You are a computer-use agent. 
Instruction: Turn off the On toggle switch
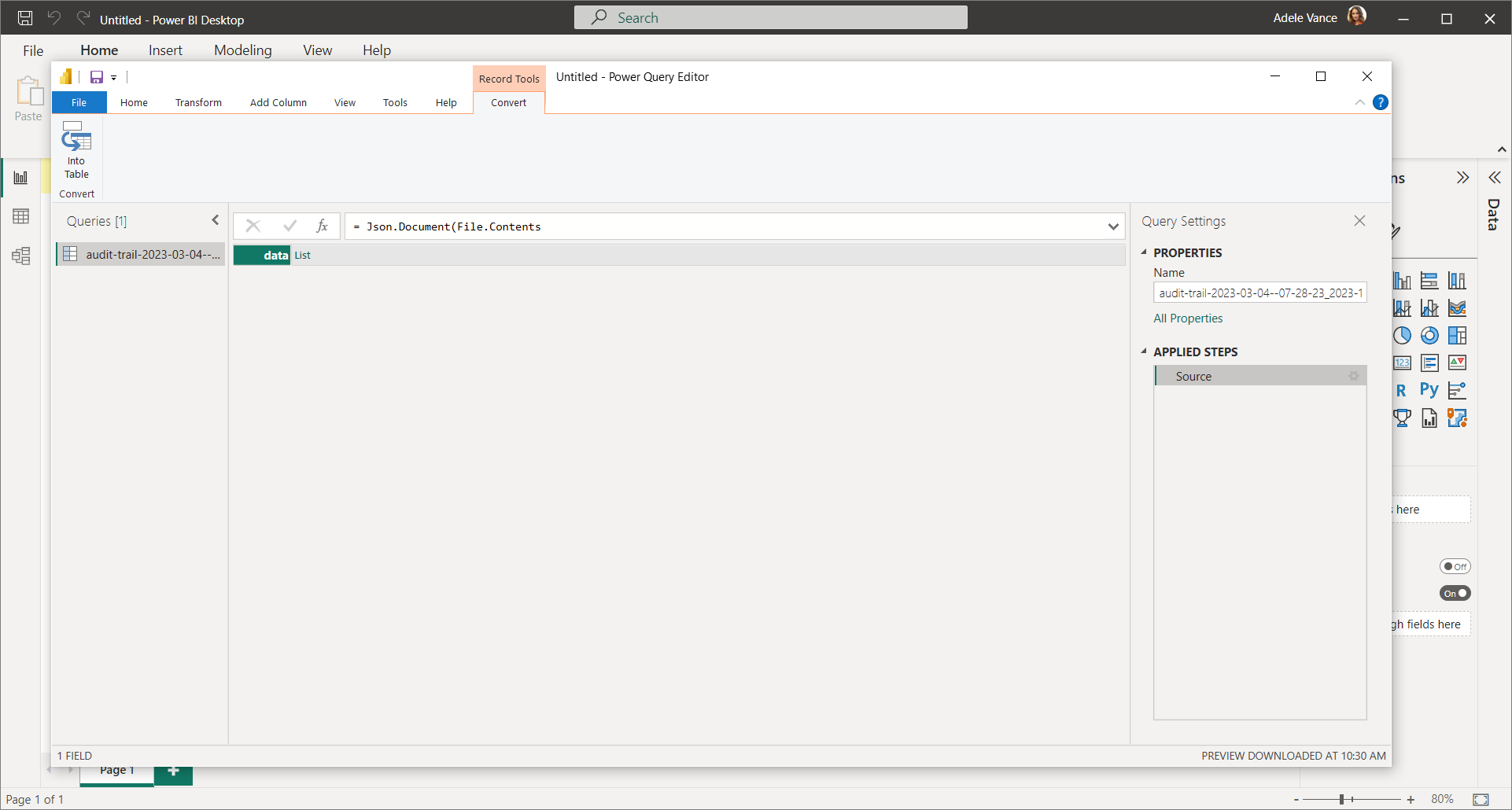click(x=1455, y=594)
